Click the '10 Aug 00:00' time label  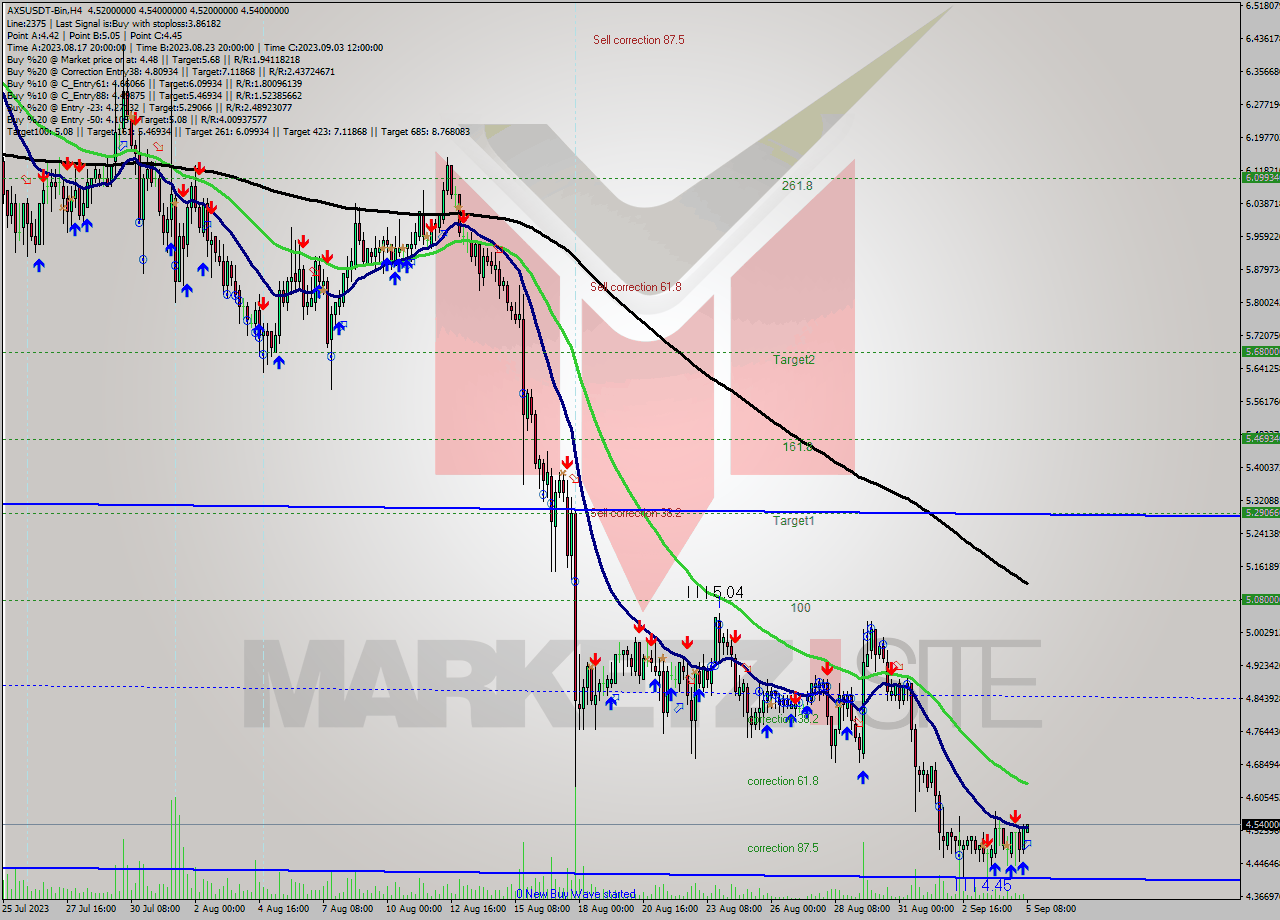tap(413, 909)
